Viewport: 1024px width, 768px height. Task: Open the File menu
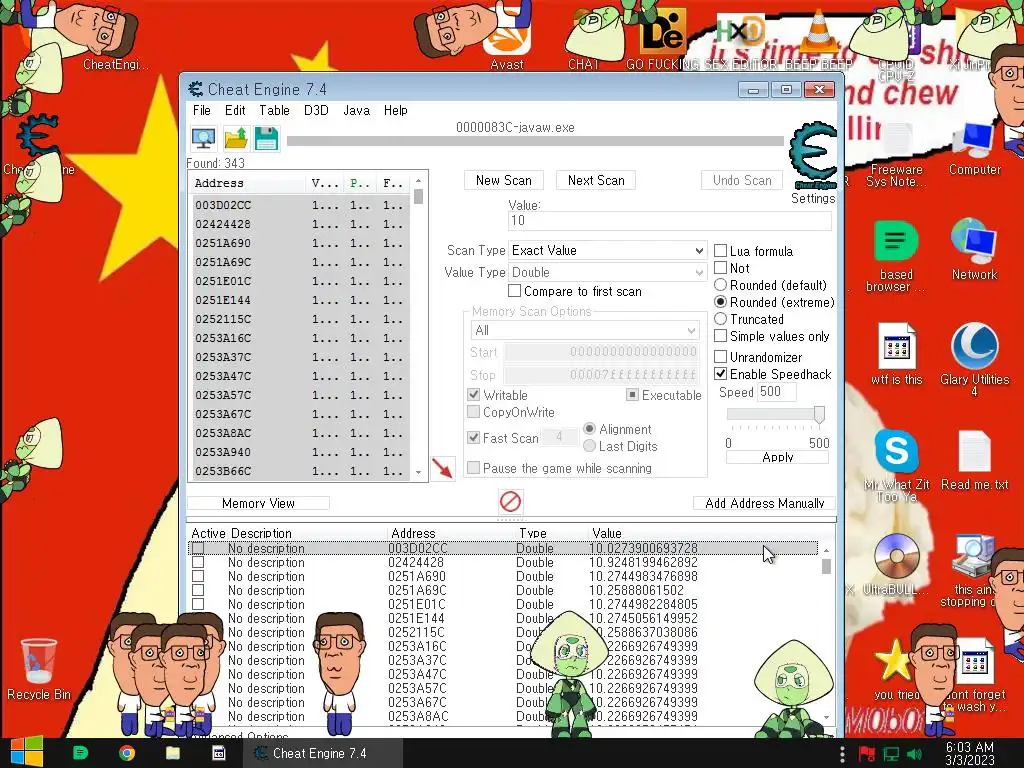click(x=202, y=110)
